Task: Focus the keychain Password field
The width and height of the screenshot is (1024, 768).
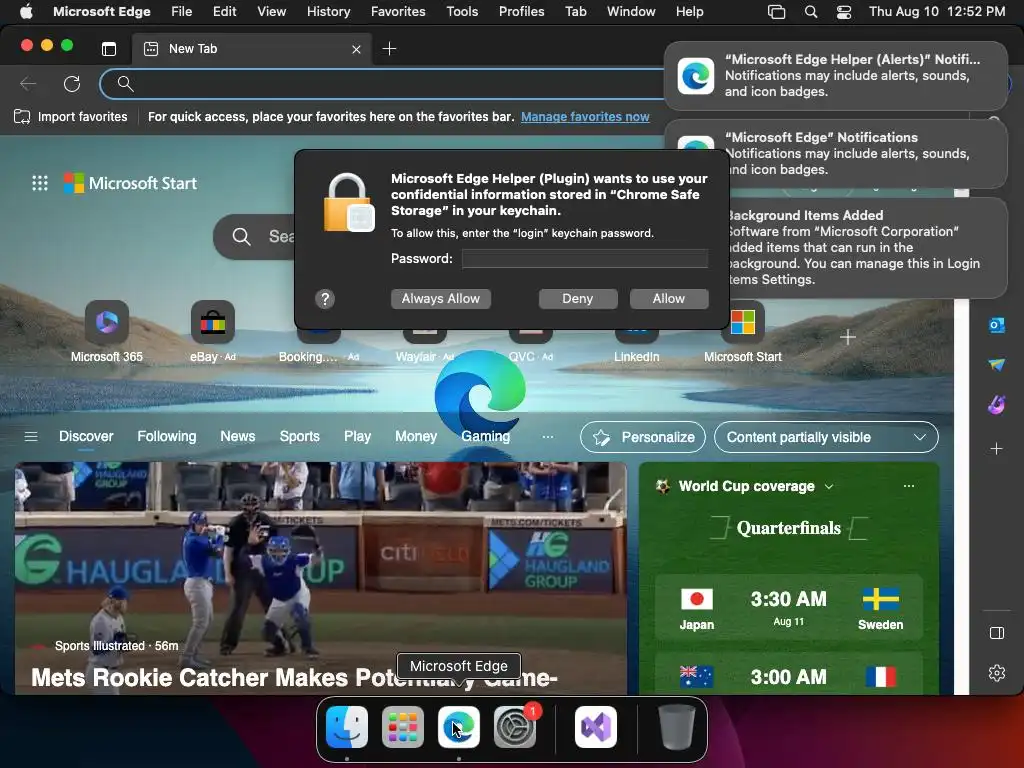Action: 584,259
